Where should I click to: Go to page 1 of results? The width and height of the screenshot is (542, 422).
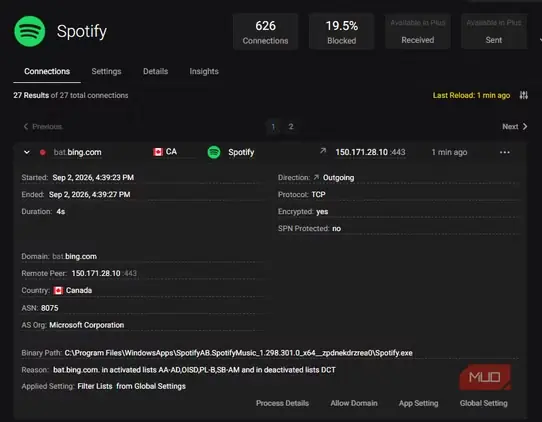pos(273,127)
